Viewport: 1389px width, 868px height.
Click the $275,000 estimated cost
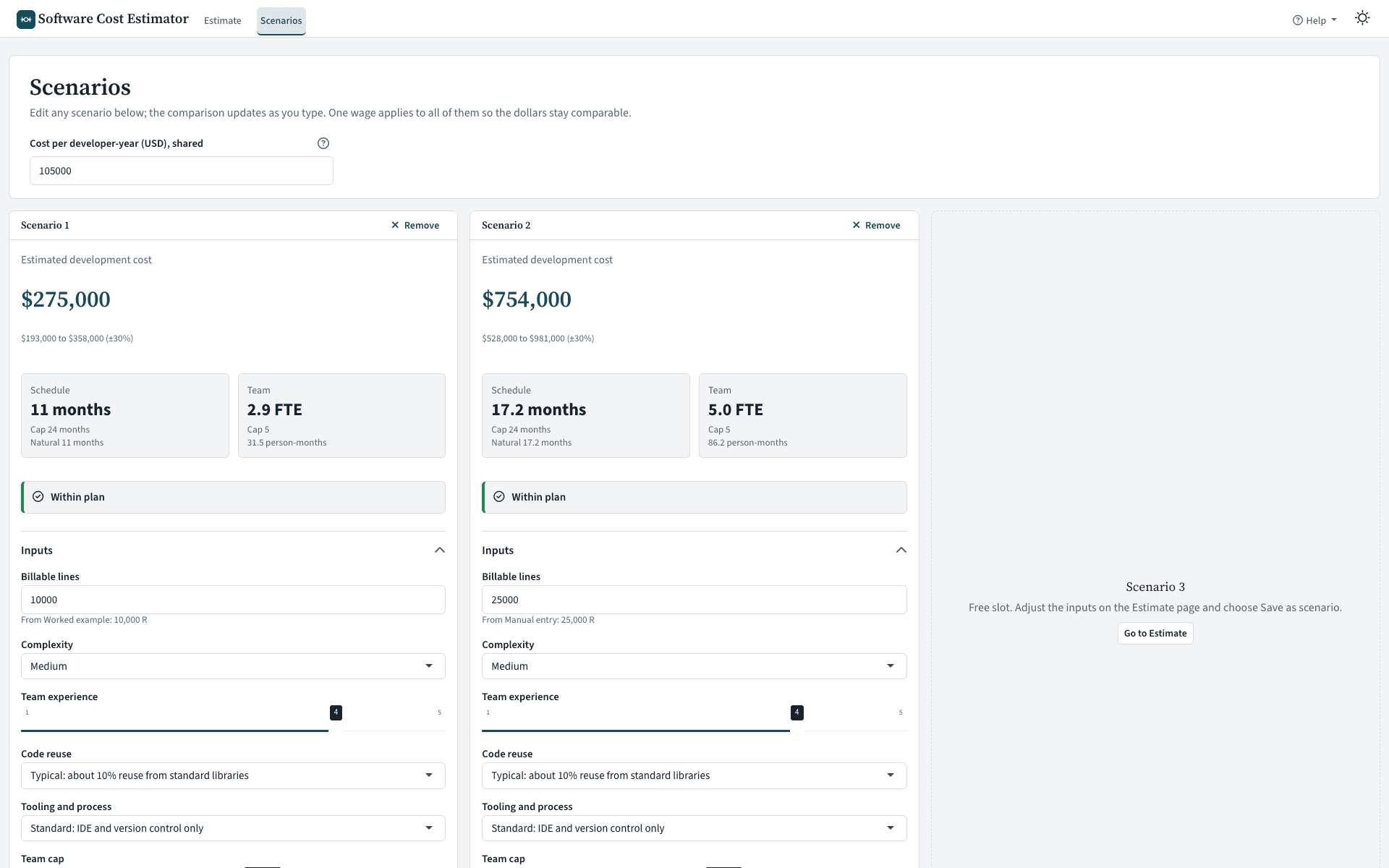click(66, 299)
